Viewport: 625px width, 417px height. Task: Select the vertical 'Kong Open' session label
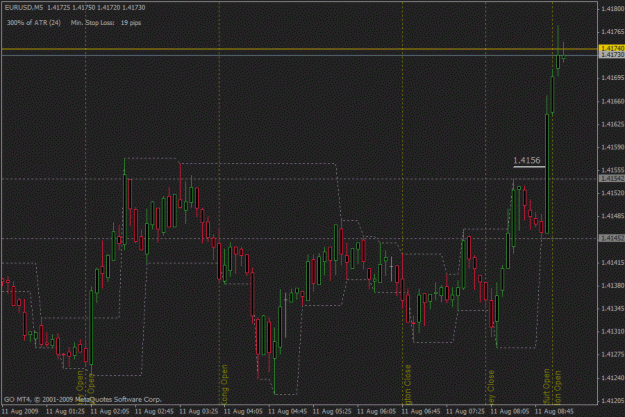(x=224, y=384)
